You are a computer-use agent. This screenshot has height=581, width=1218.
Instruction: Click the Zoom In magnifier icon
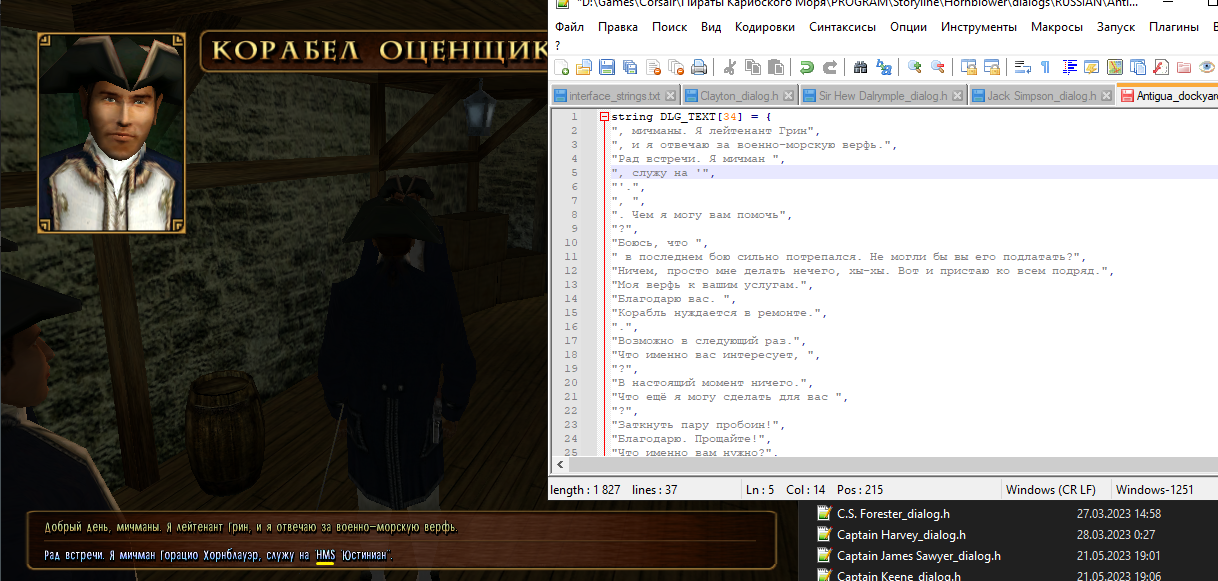914,68
